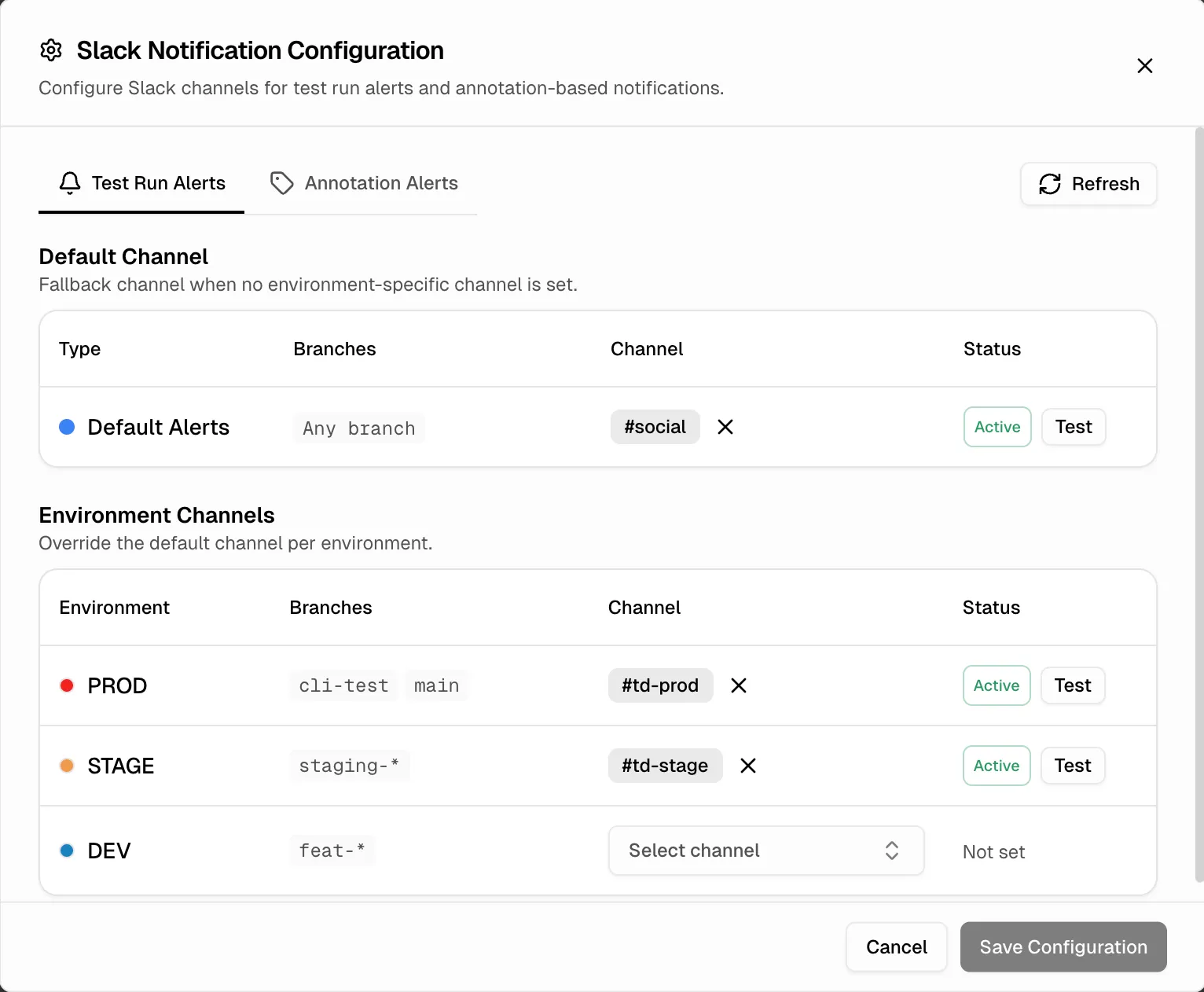The width and height of the screenshot is (1204, 992).
Task: Toggle Active status for the PROD environment
Action: [x=996, y=685]
